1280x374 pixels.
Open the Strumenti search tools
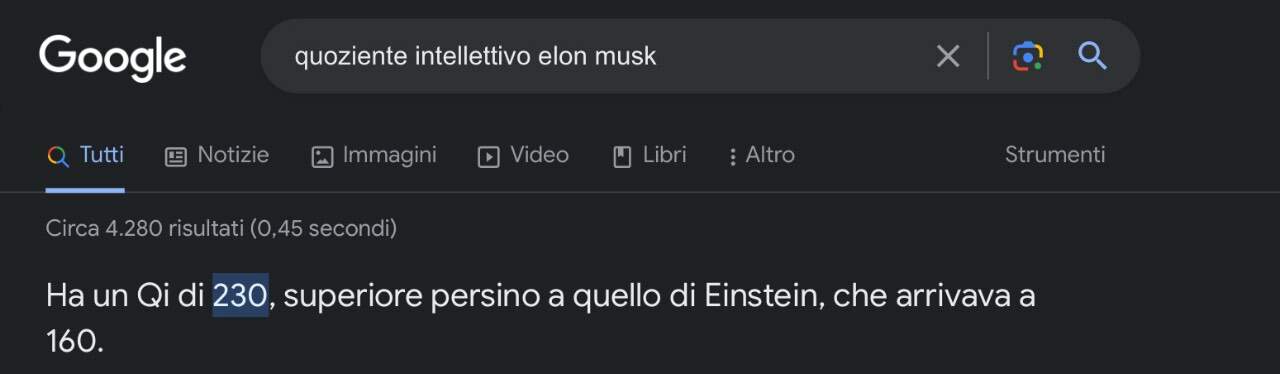(1055, 155)
